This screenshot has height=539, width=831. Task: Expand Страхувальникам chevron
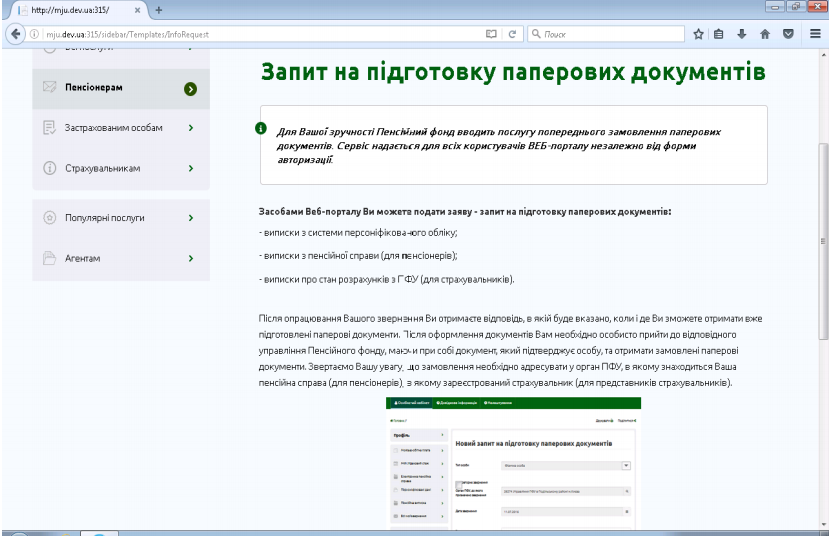click(191, 168)
